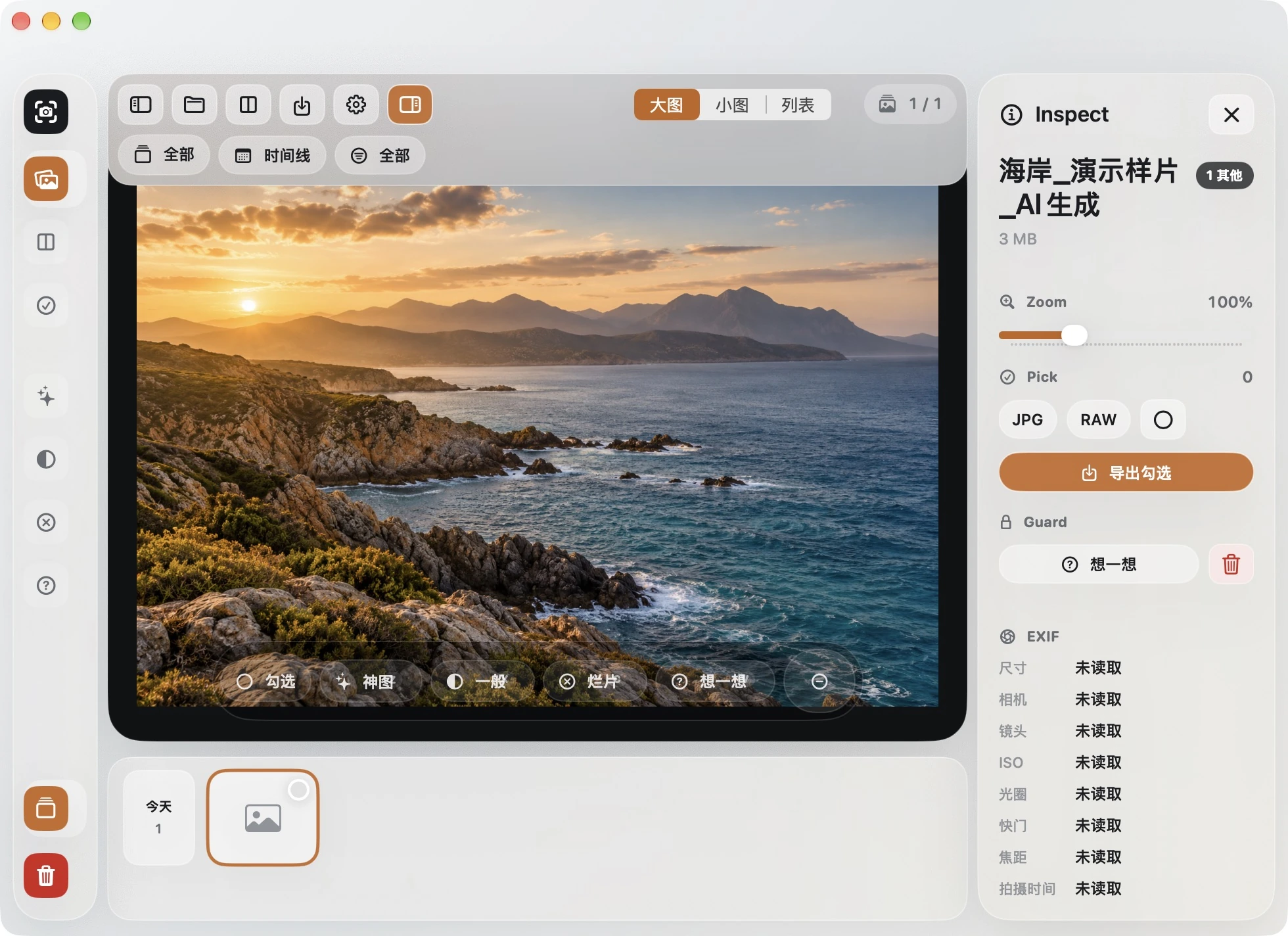
Task: Choose RAW pick option
Action: coord(1099,419)
